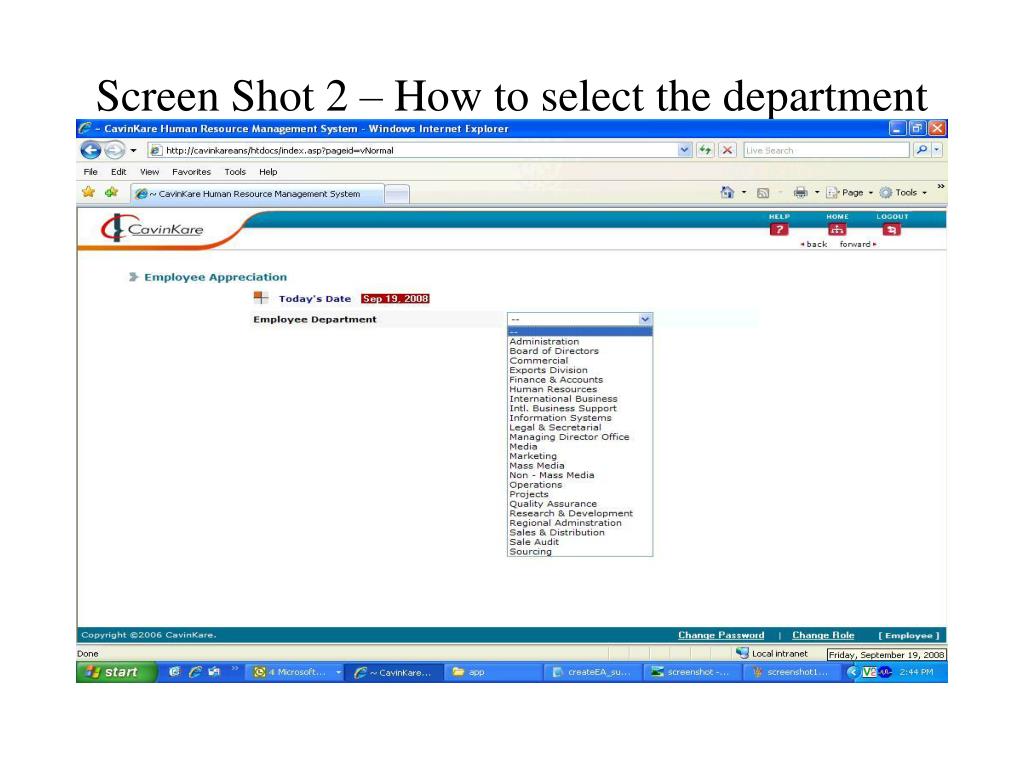Open the Page menu dropdown

coord(850,193)
